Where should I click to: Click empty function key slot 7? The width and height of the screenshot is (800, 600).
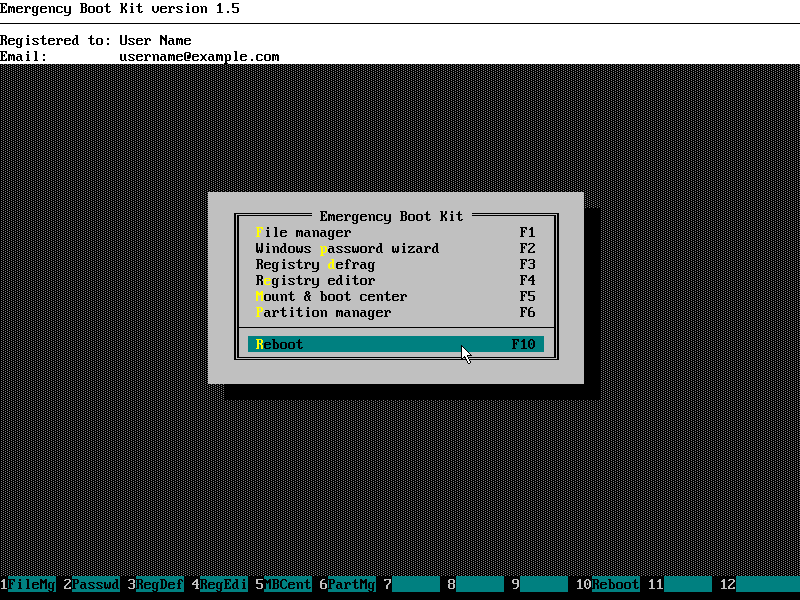[x=412, y=584]
